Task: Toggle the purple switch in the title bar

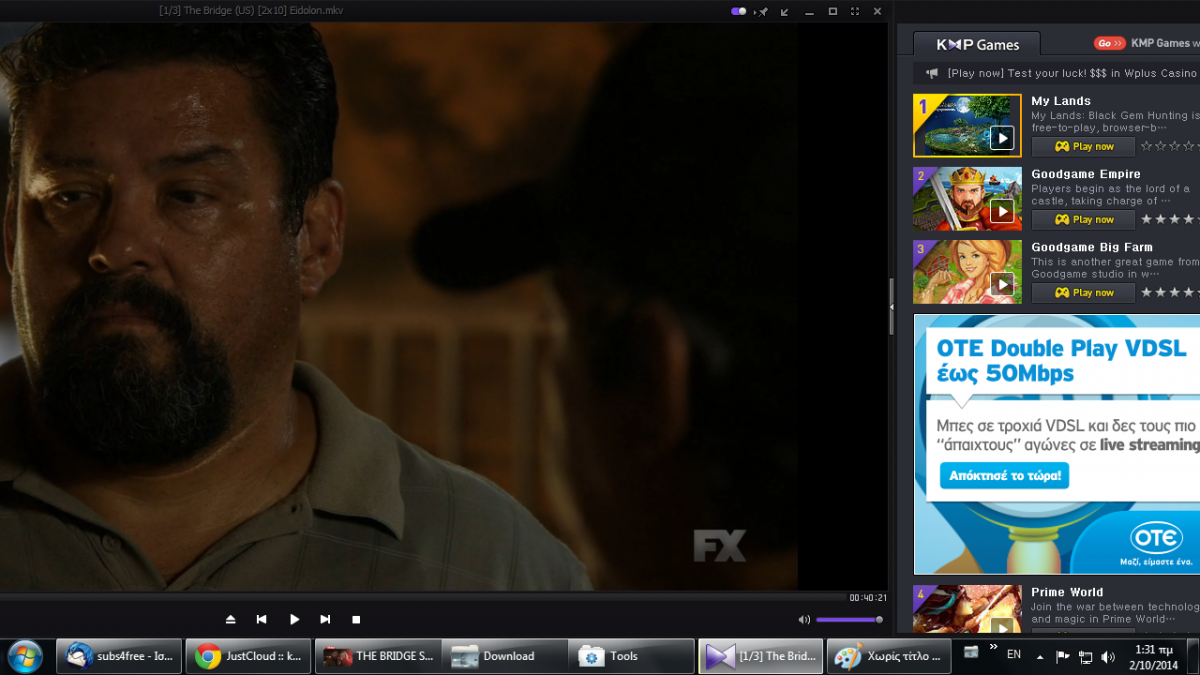Action: point(739,11)
